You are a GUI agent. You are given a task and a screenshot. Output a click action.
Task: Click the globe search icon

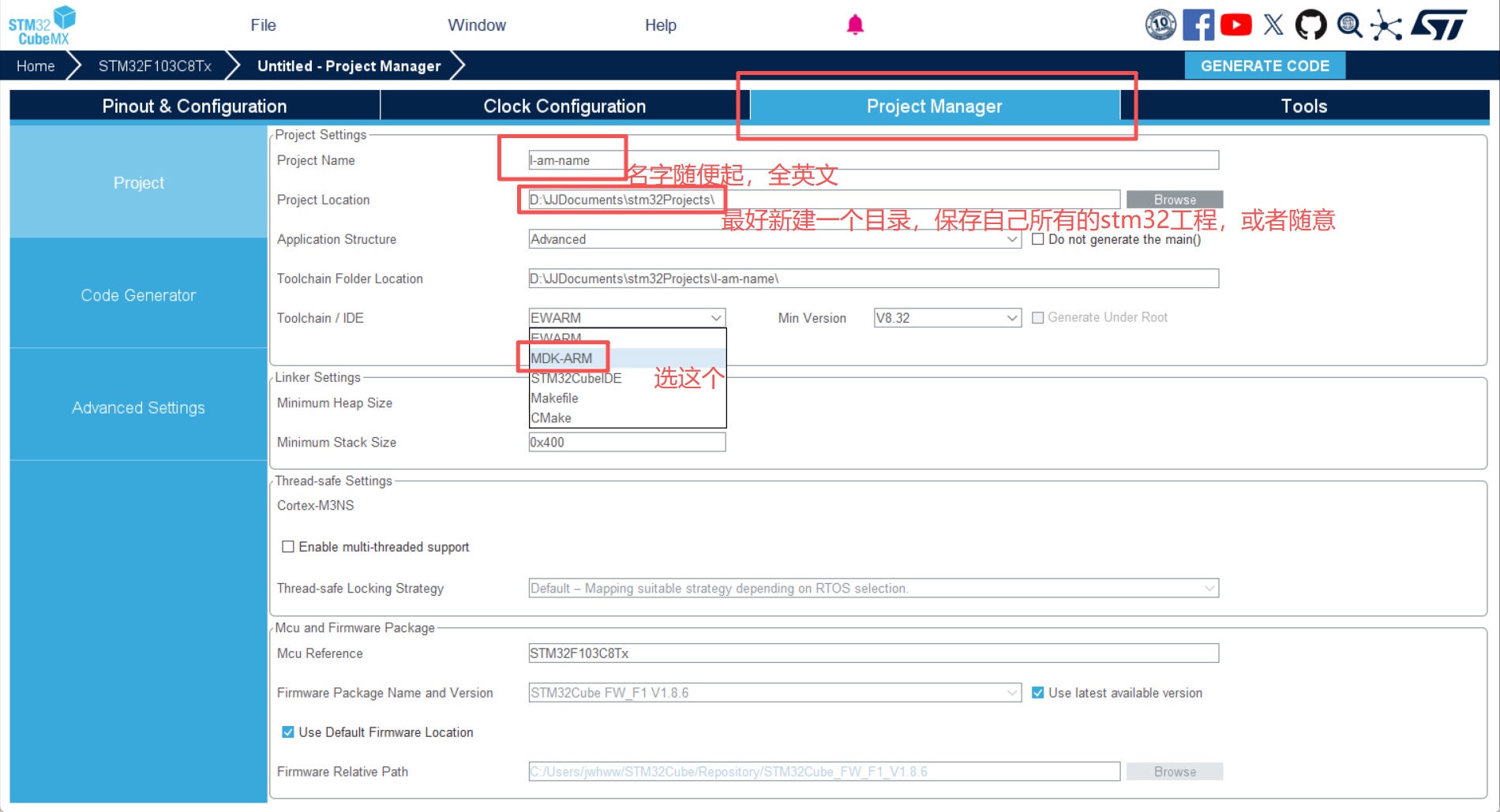[x=1349, y=25]
